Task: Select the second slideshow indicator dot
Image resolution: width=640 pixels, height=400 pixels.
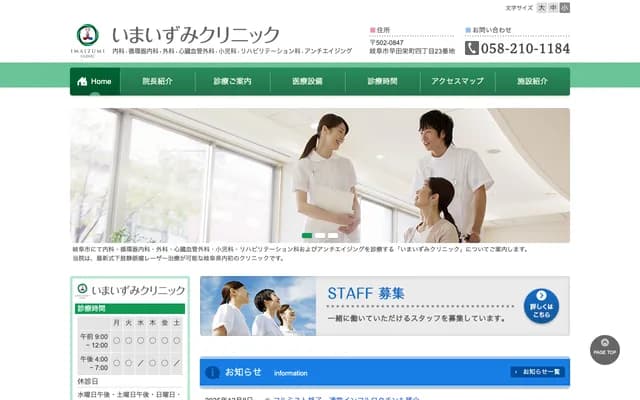Action: pos(320,236)
